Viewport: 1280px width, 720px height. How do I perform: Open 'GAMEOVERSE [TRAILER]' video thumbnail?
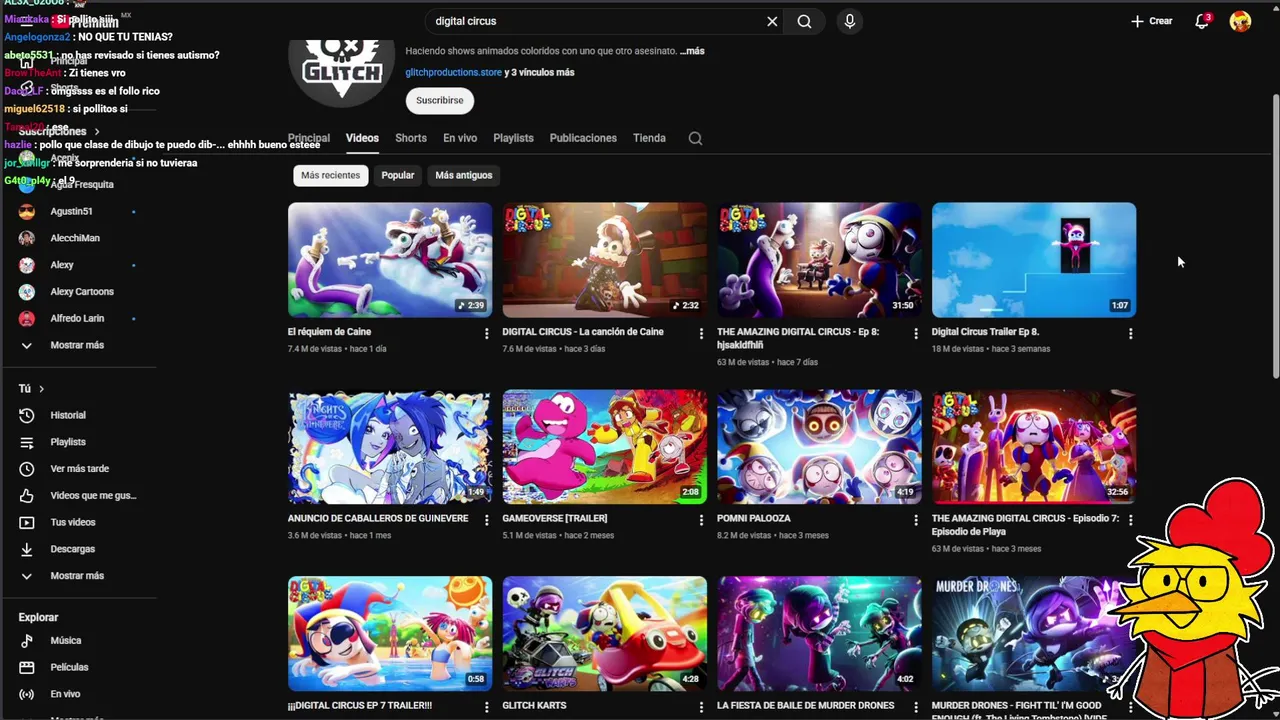[x=604, y=447]
